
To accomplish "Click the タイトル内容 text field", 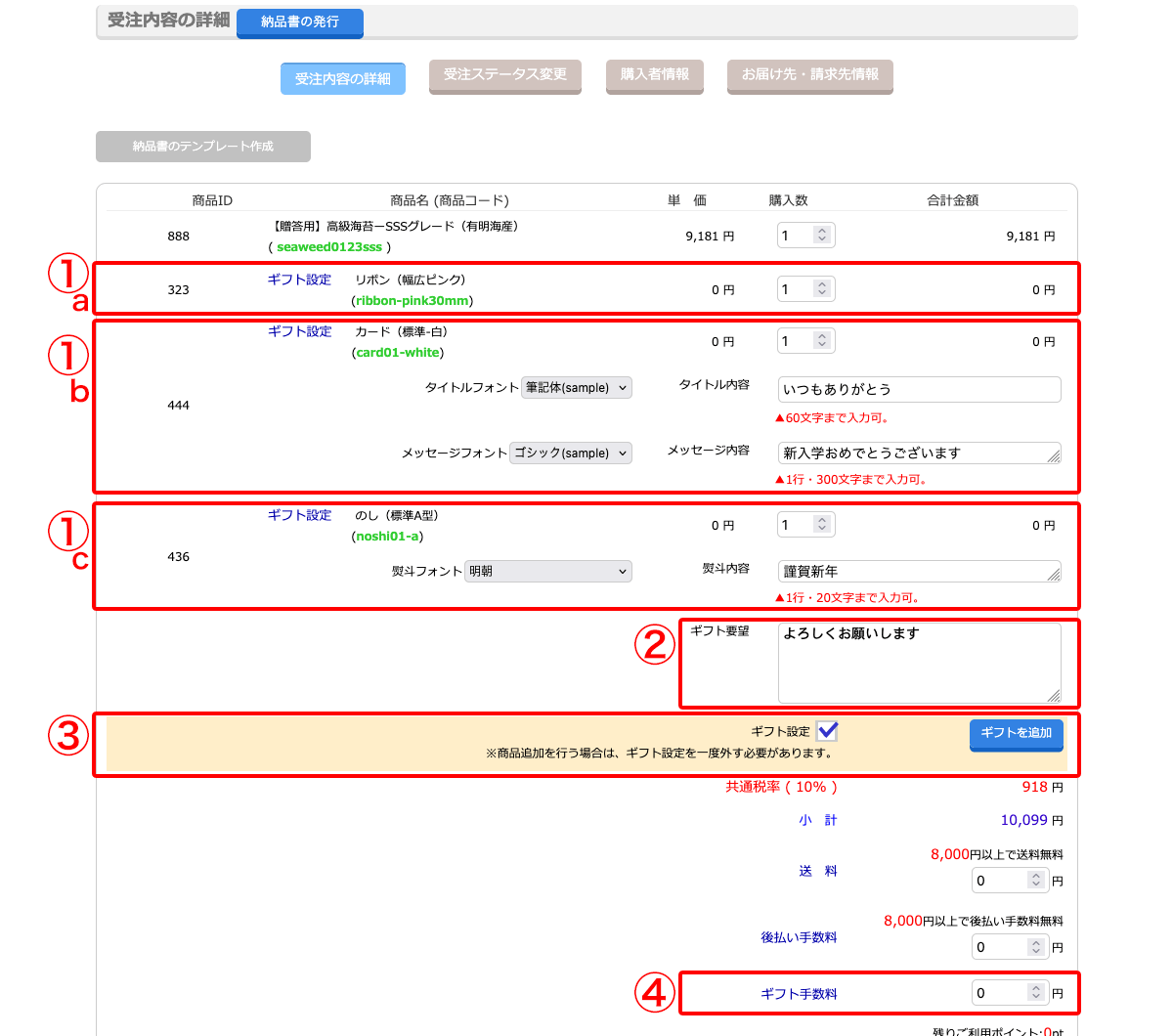I will (919, 389).
